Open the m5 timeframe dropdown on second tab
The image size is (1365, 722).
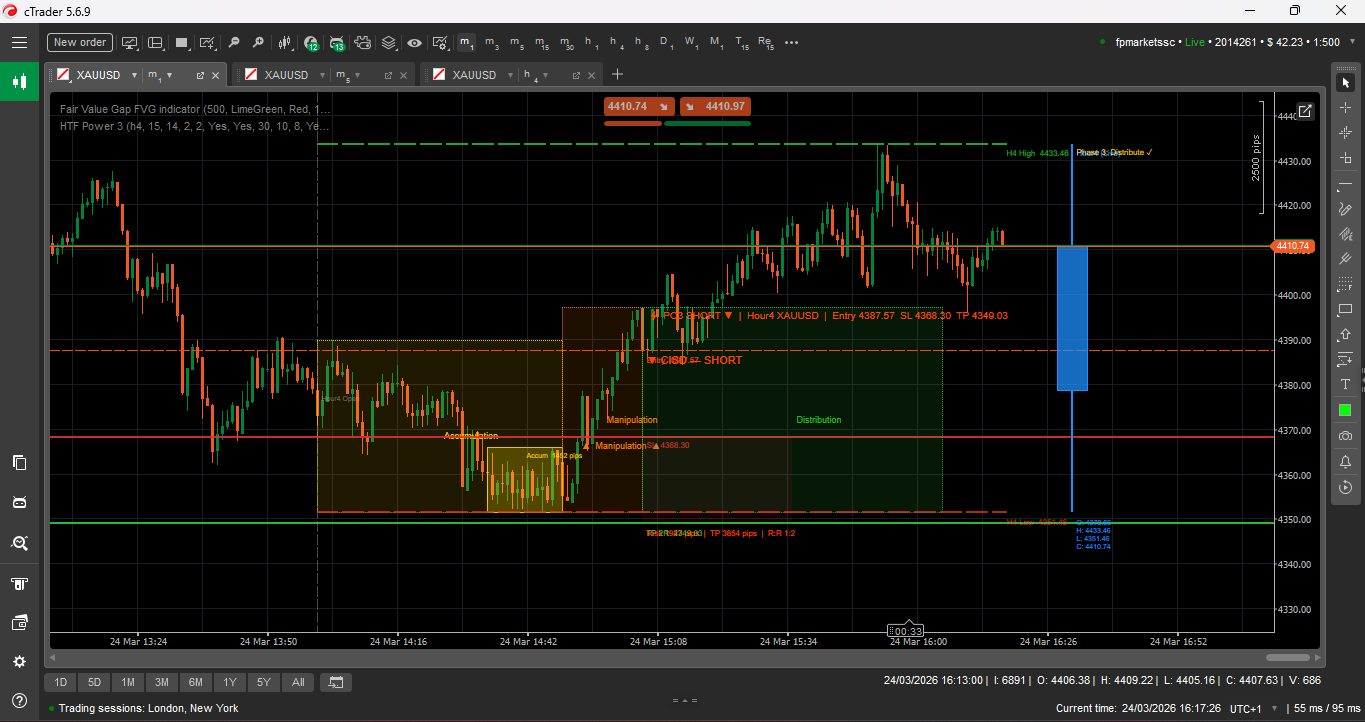(x=357, y=75)
